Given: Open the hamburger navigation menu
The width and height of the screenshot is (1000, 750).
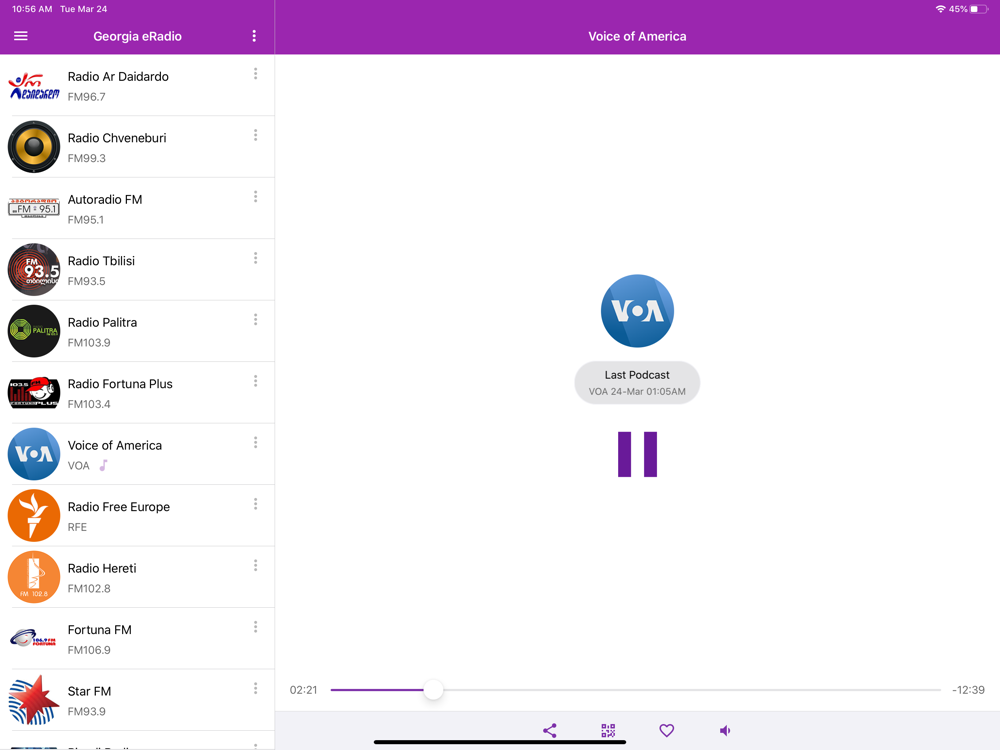Looking at the screenshot, I should click(x=20, y=36).
